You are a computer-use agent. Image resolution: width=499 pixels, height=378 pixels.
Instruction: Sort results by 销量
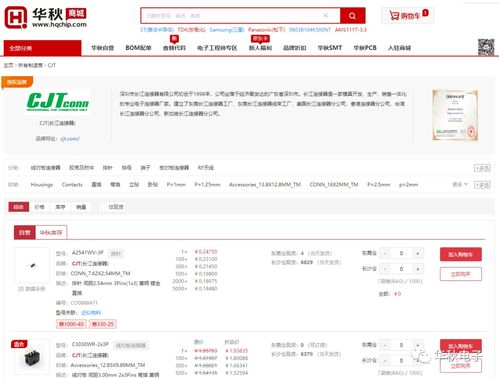(81, 207)
